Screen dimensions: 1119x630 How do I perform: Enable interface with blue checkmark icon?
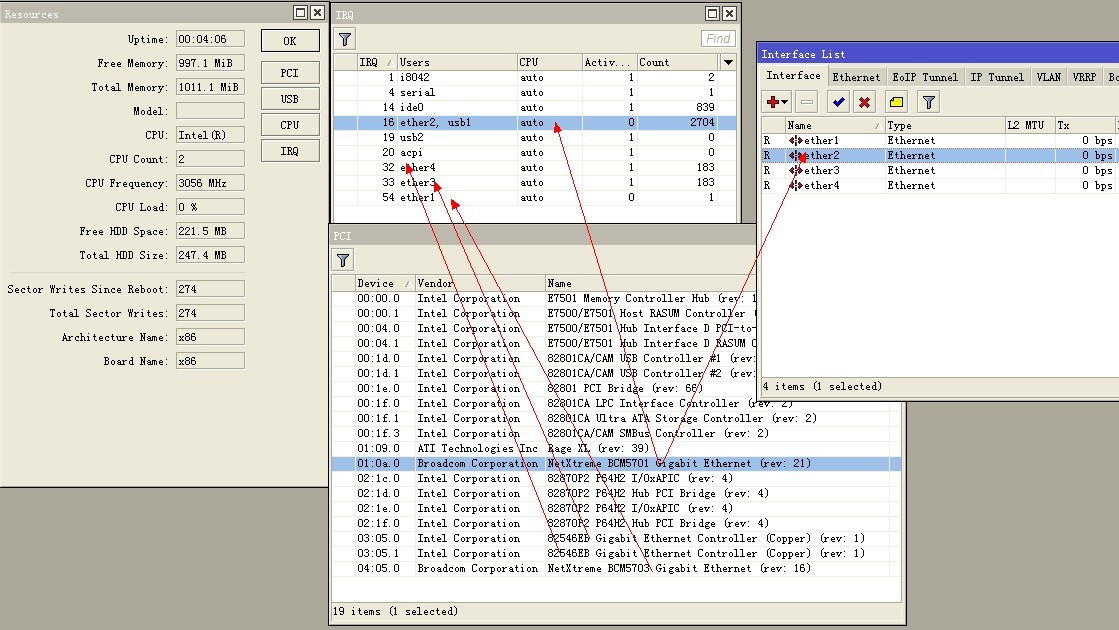click(839, 102)
